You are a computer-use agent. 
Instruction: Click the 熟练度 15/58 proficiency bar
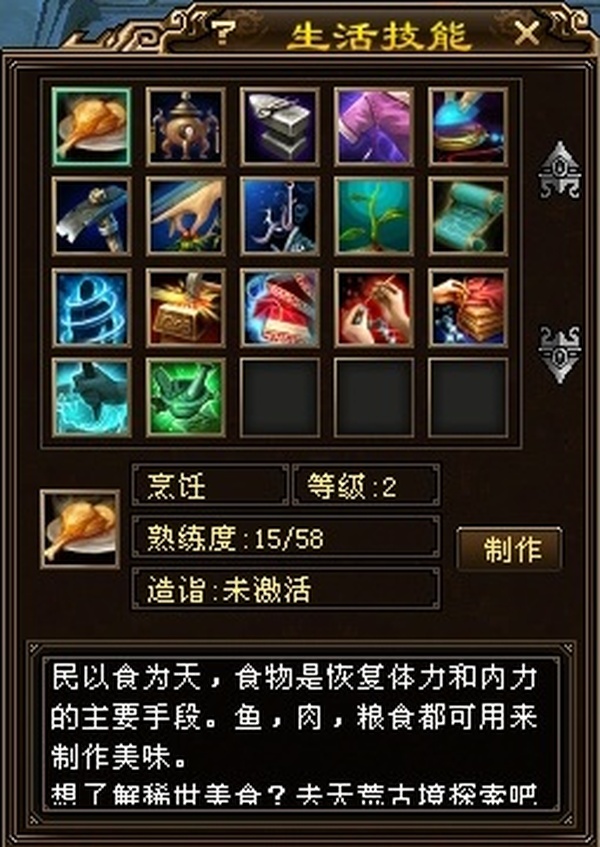click(x=286, y=537)
